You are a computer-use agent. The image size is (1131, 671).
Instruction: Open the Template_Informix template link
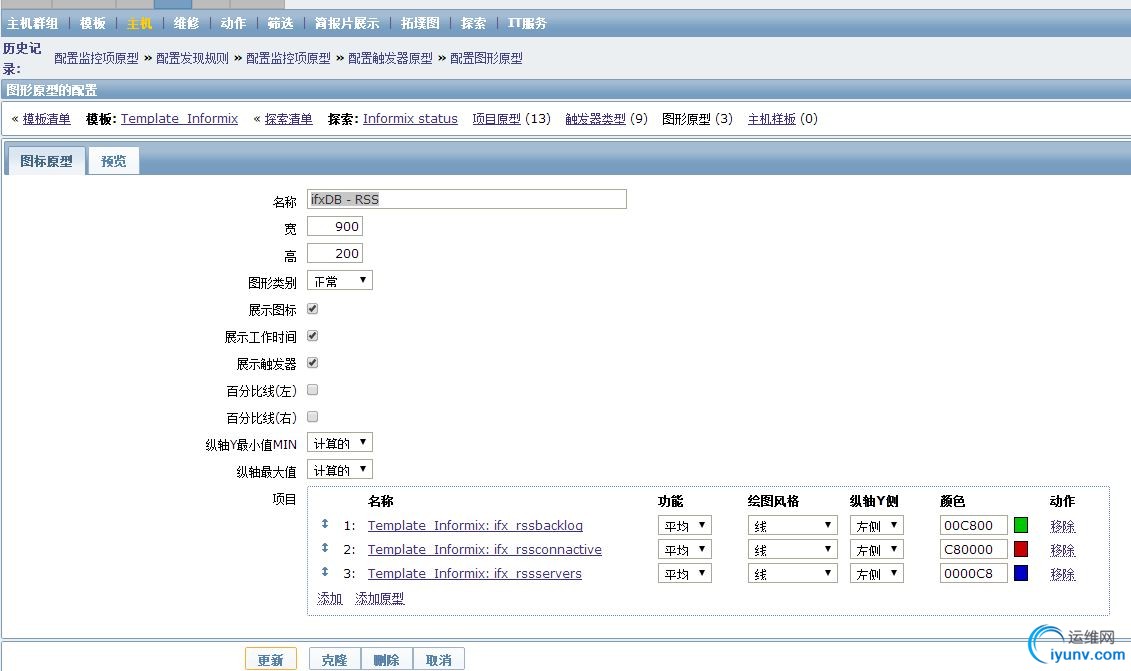[x=180, y=118]
